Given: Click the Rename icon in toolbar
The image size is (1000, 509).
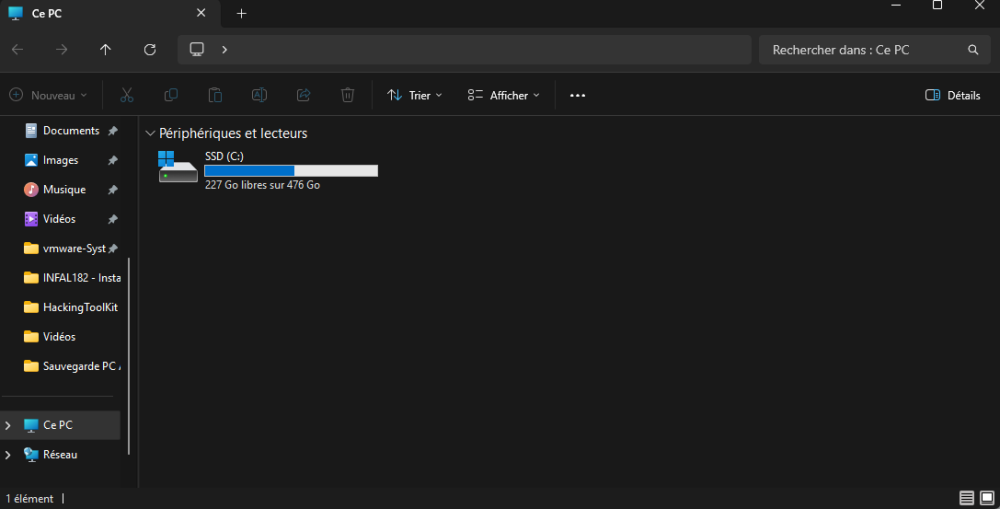Looking at the screenshot, I should [259, 95].
